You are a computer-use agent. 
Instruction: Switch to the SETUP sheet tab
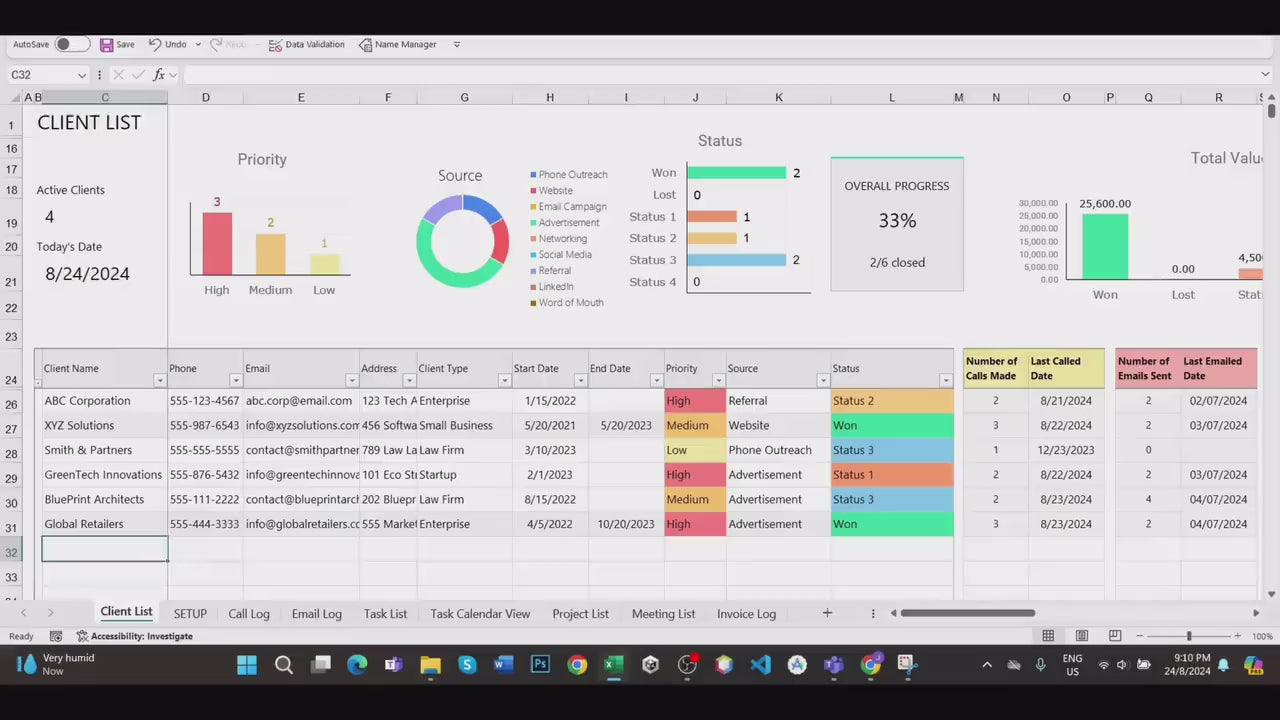(190, 613)
